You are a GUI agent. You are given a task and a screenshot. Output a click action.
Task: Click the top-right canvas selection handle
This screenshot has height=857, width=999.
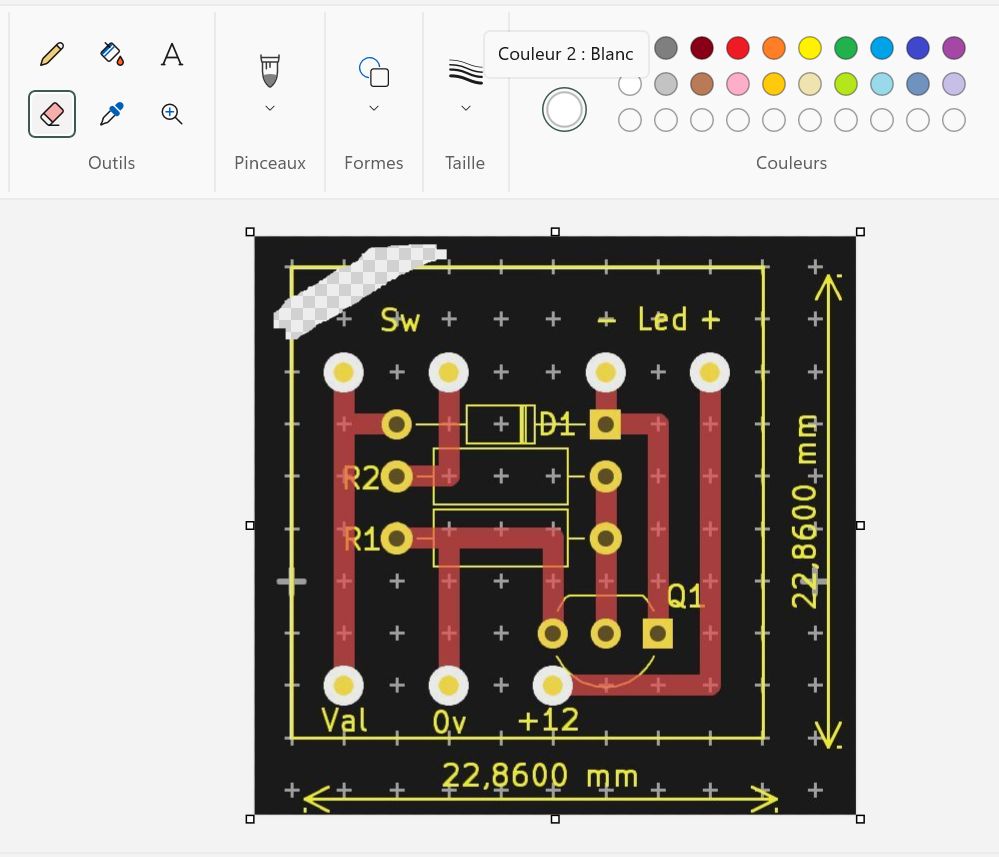click(x=860, y=232)
